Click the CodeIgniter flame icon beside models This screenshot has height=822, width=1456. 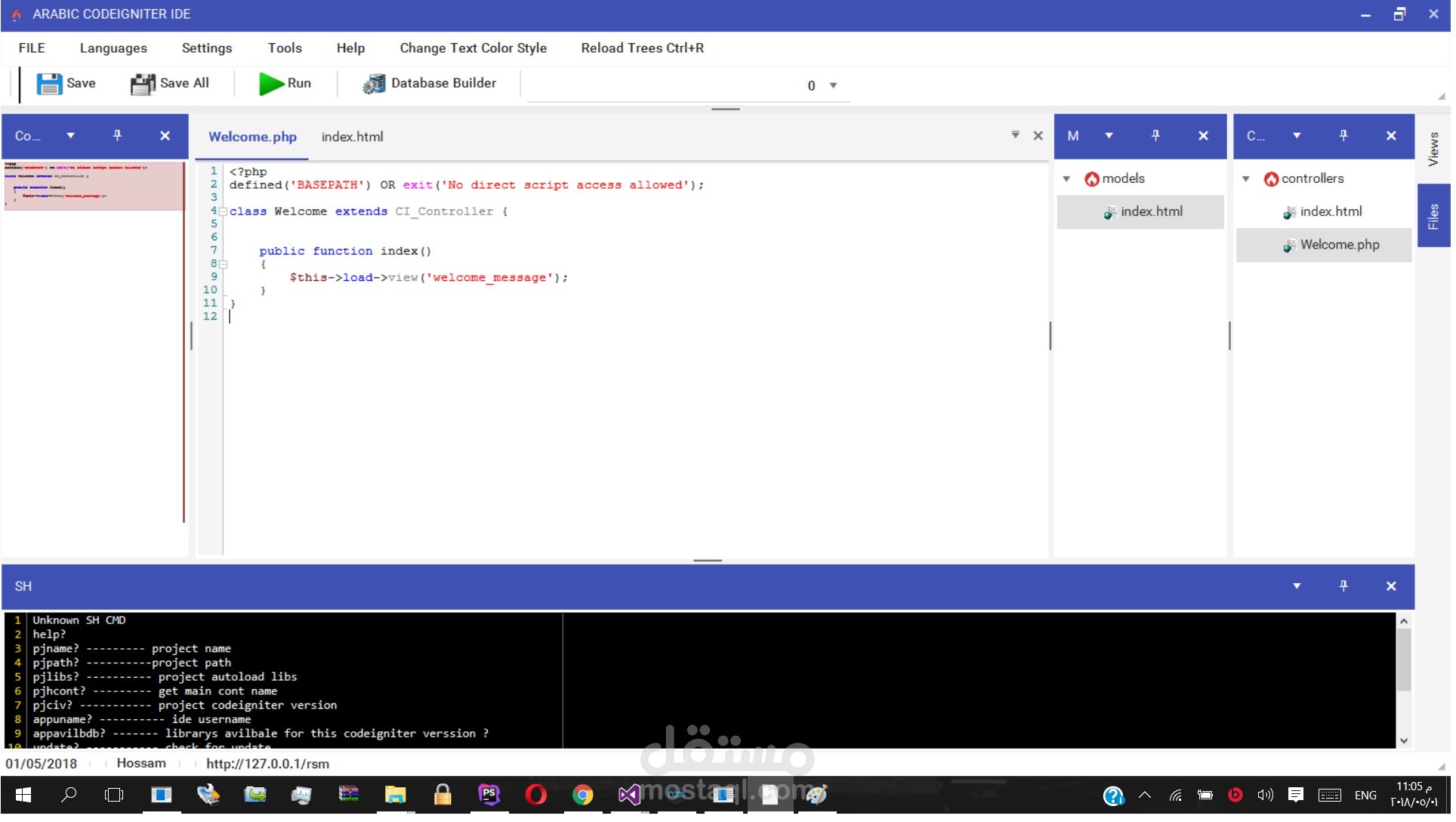pyautogui.click(x=1092, y=178)
